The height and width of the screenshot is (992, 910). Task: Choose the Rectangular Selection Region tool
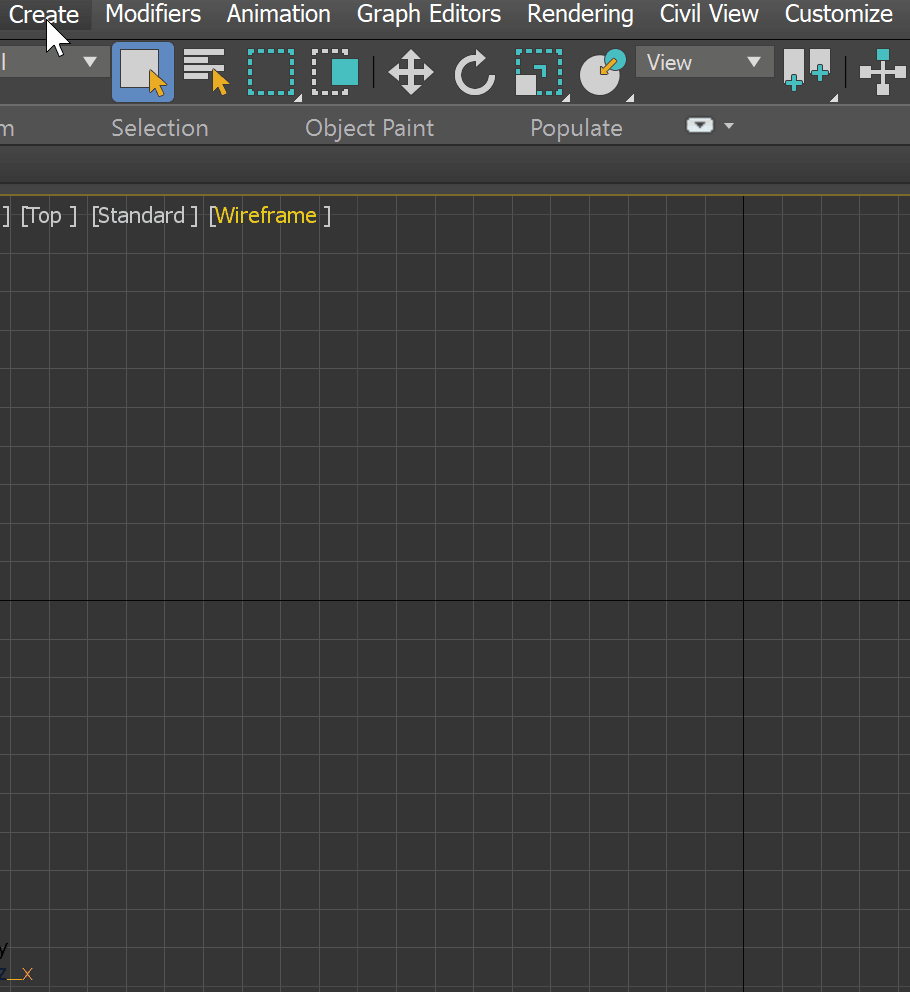click(x=271, y=71)
